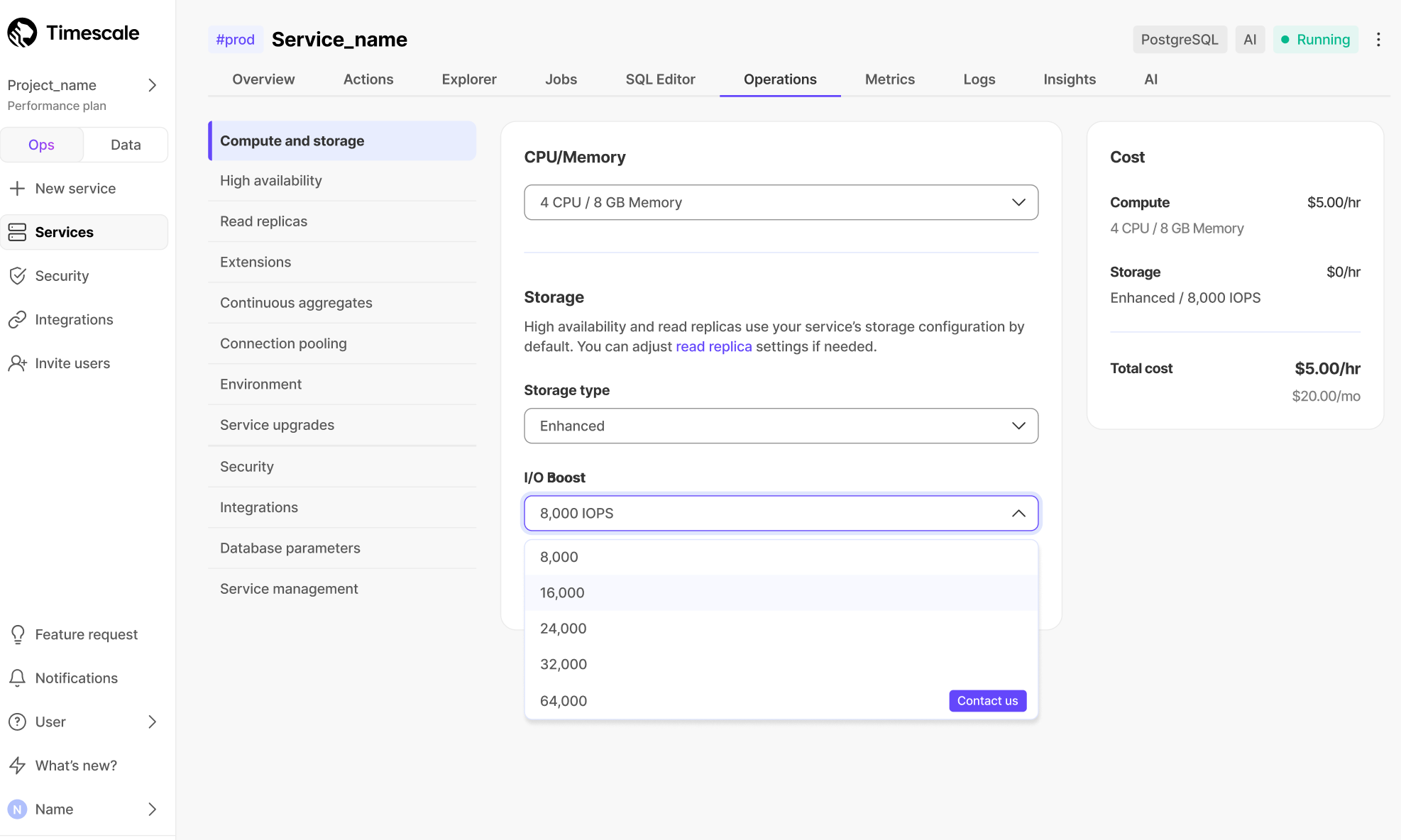
Task: Follow the read replica link
Action: click(x=713, y=347)
